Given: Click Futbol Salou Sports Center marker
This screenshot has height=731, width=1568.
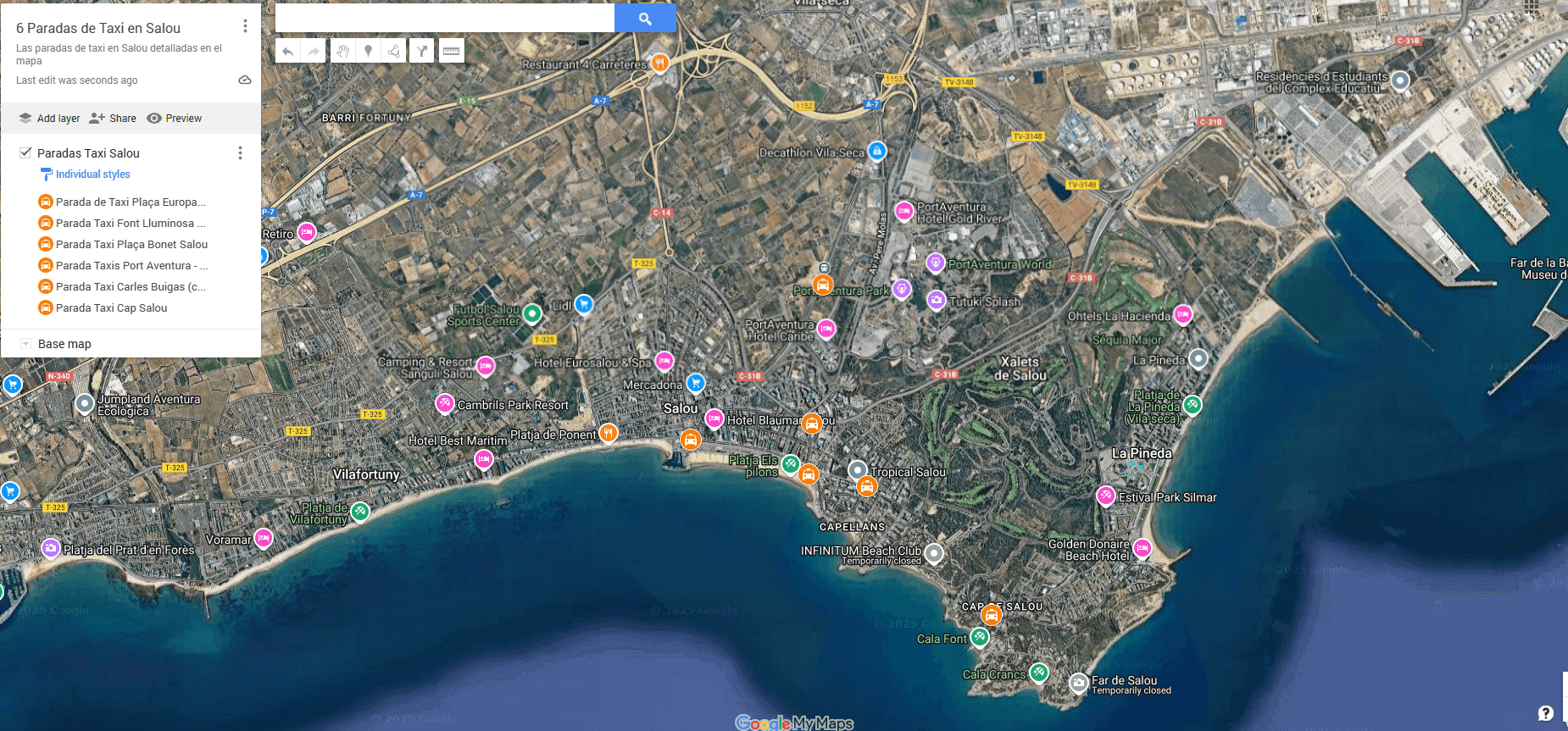Looking at the screenshot, I should (531, 313).
